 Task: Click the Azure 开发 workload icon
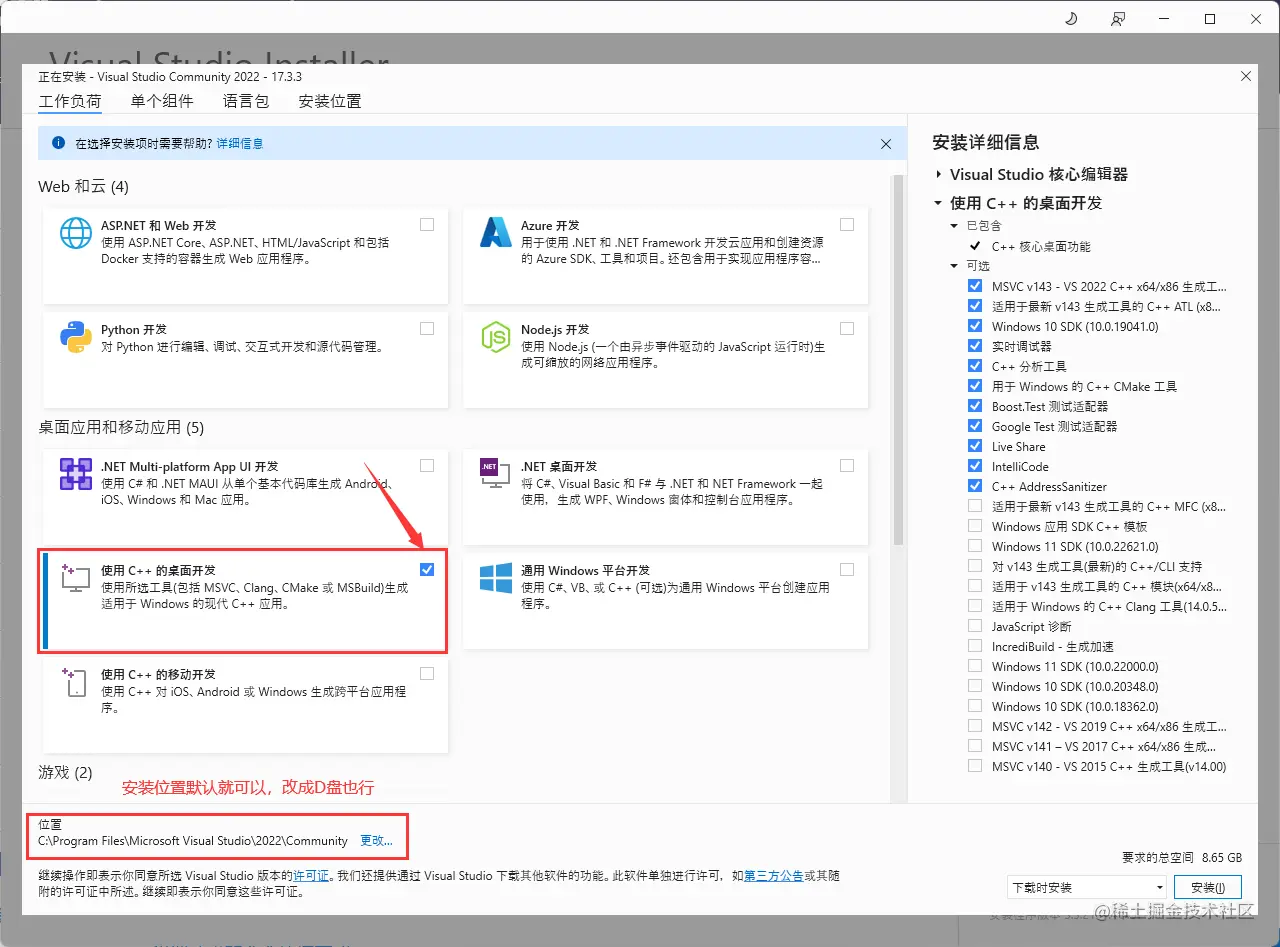tap(496, 233)
